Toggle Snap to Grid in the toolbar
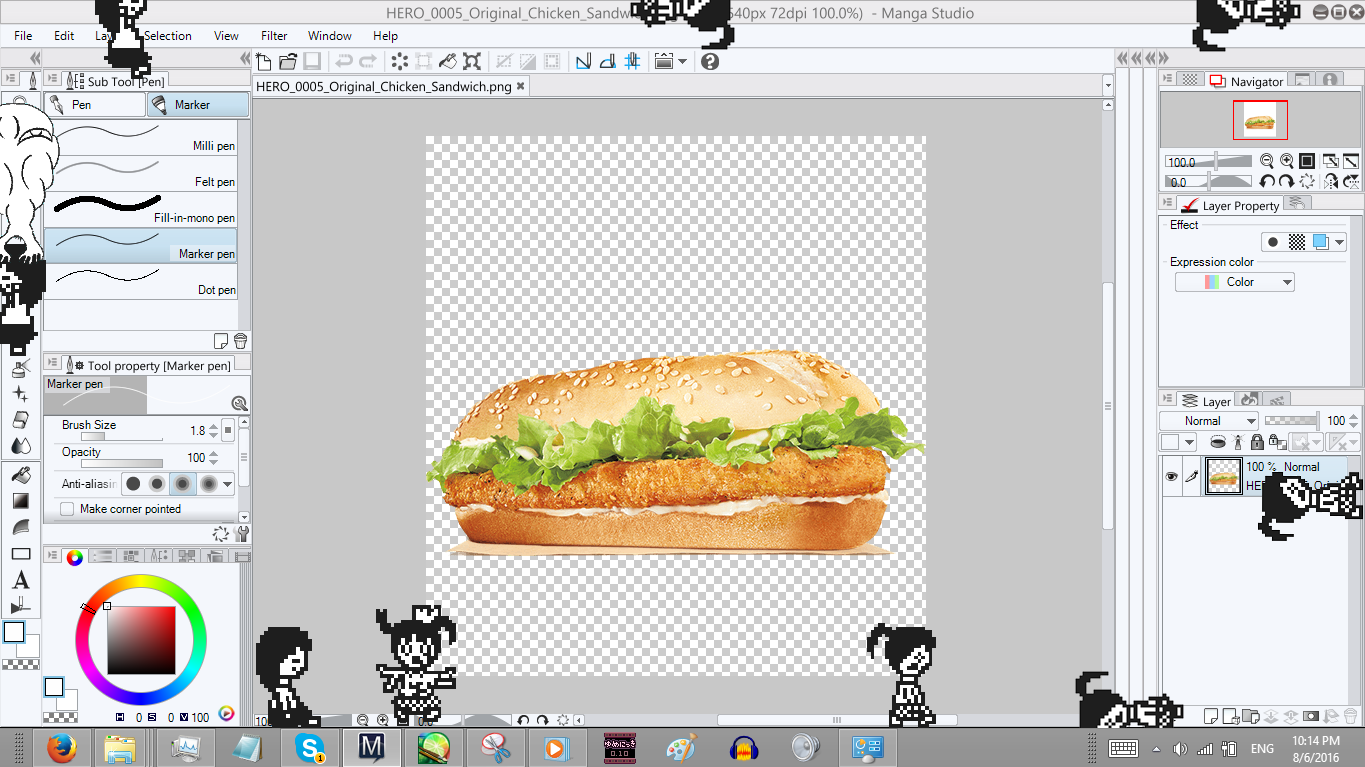The width and height of the screenshot is (1365, 767). coord(632,61)
